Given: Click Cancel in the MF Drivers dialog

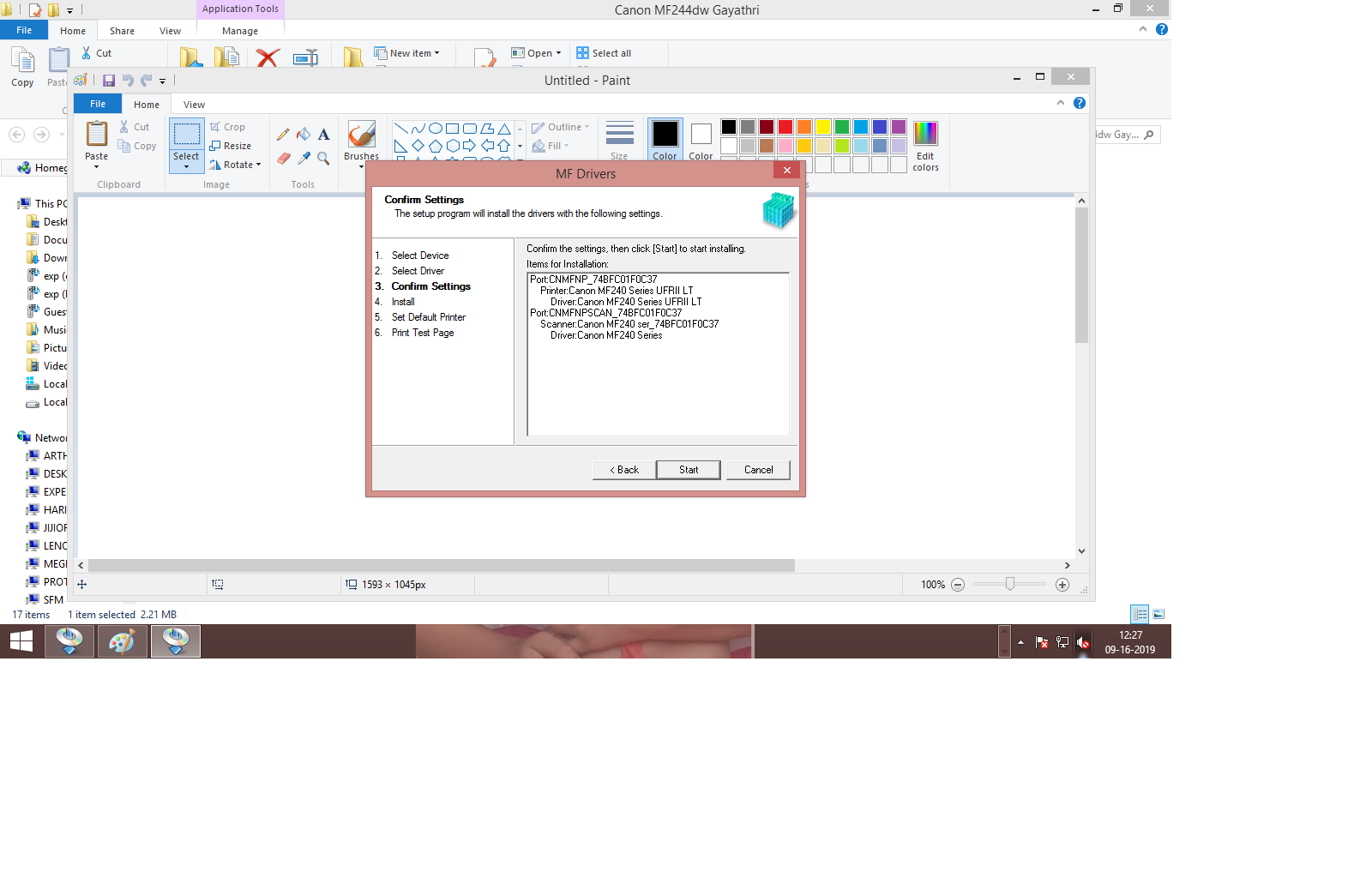Looking at the screenshot, I should coord(758,470).
